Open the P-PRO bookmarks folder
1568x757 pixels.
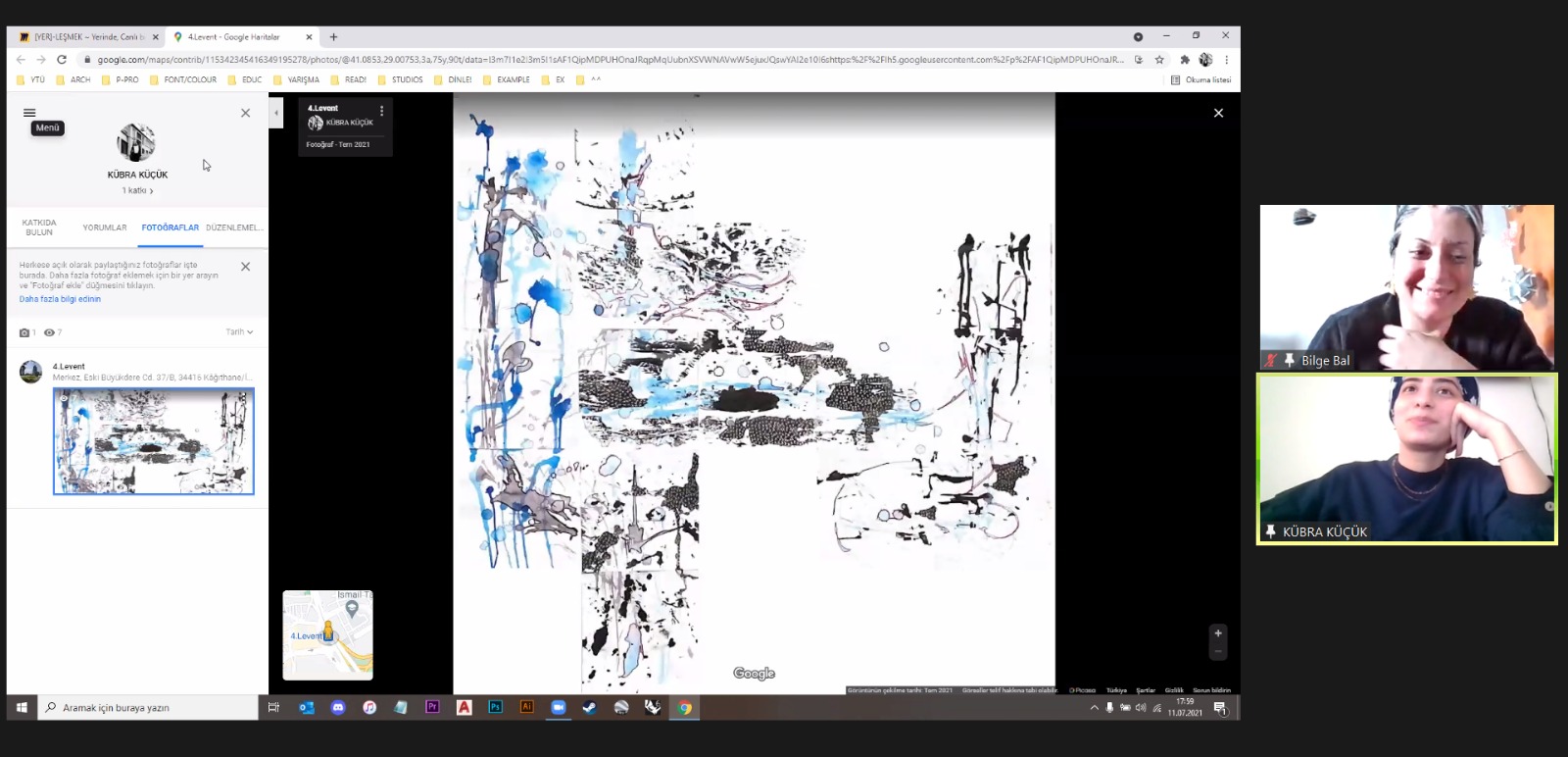(x=120, y=80)
